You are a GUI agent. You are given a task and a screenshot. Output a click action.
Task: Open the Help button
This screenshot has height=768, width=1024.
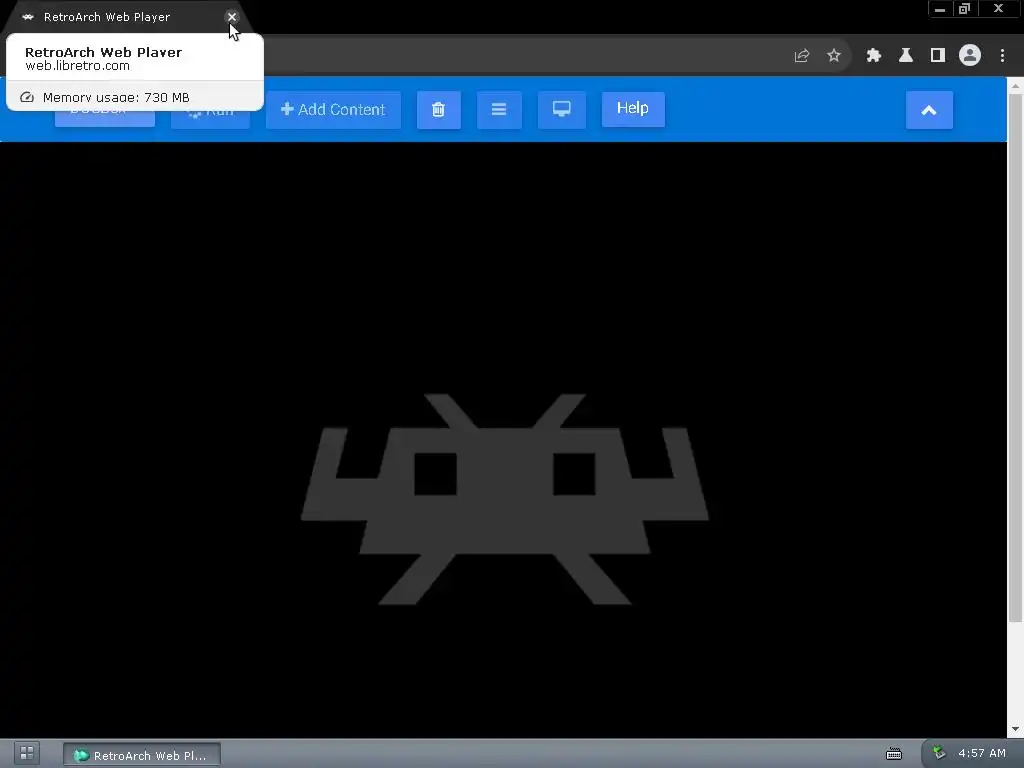click(x=633, y=108)
